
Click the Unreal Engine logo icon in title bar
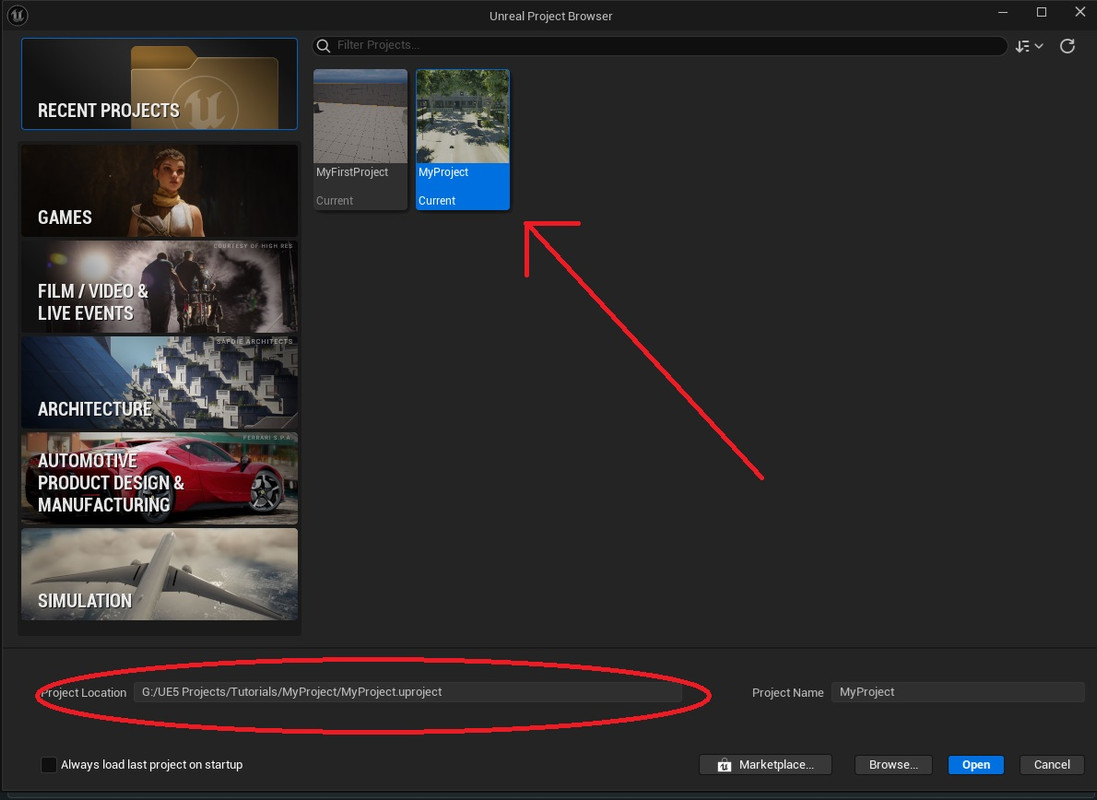point(17,15)
